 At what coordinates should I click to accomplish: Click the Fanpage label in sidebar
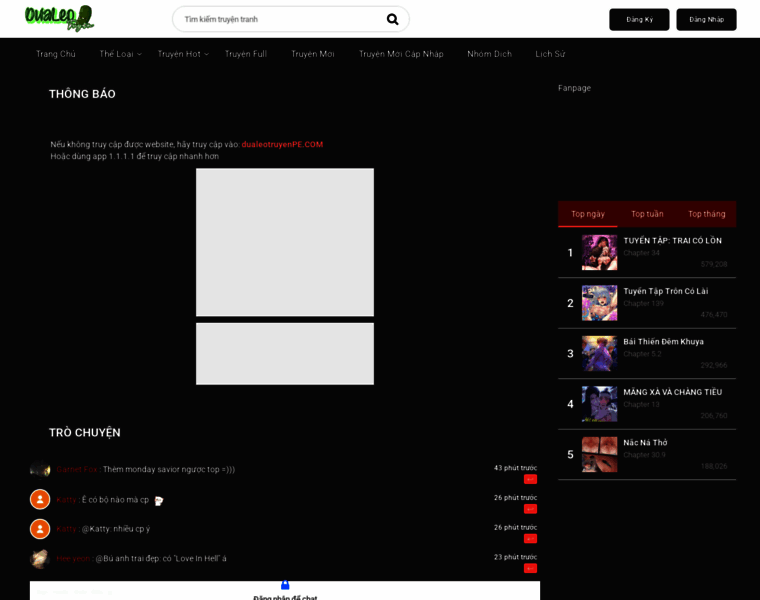coord(574,88)
